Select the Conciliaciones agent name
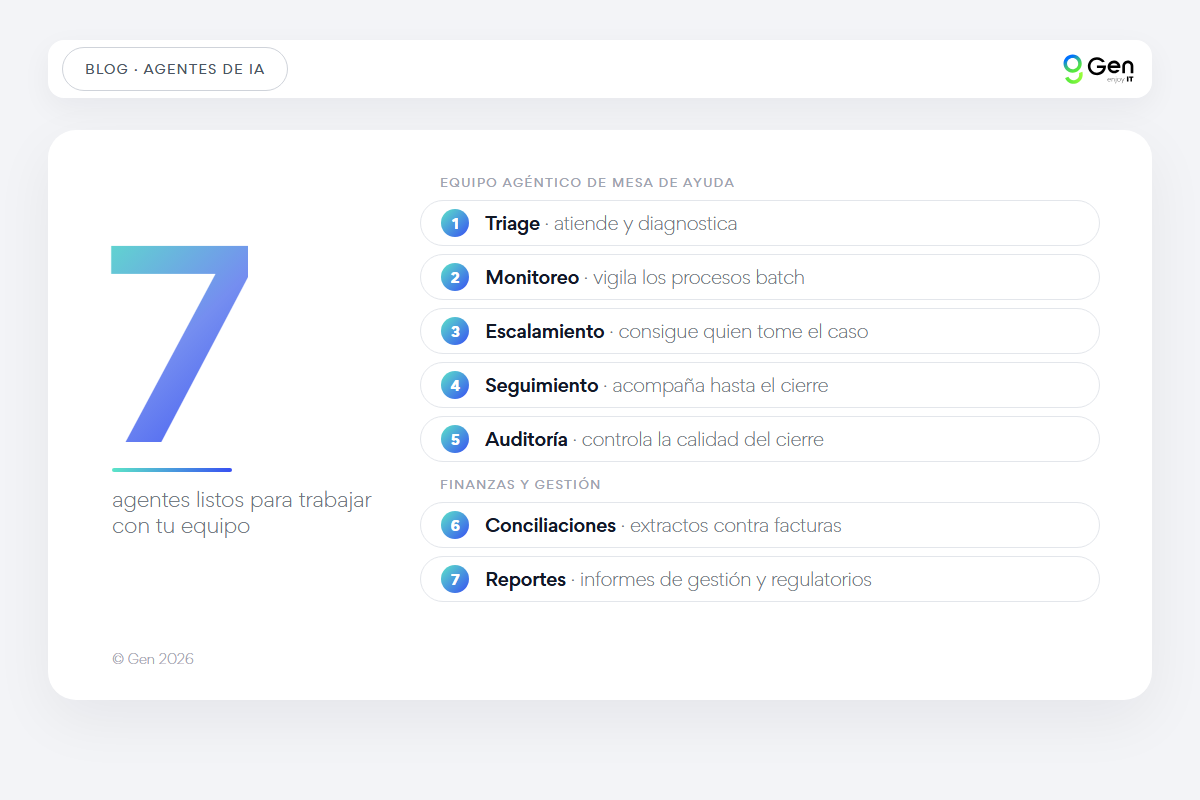Screen dimensions: 1200x800 click(551, 525)
